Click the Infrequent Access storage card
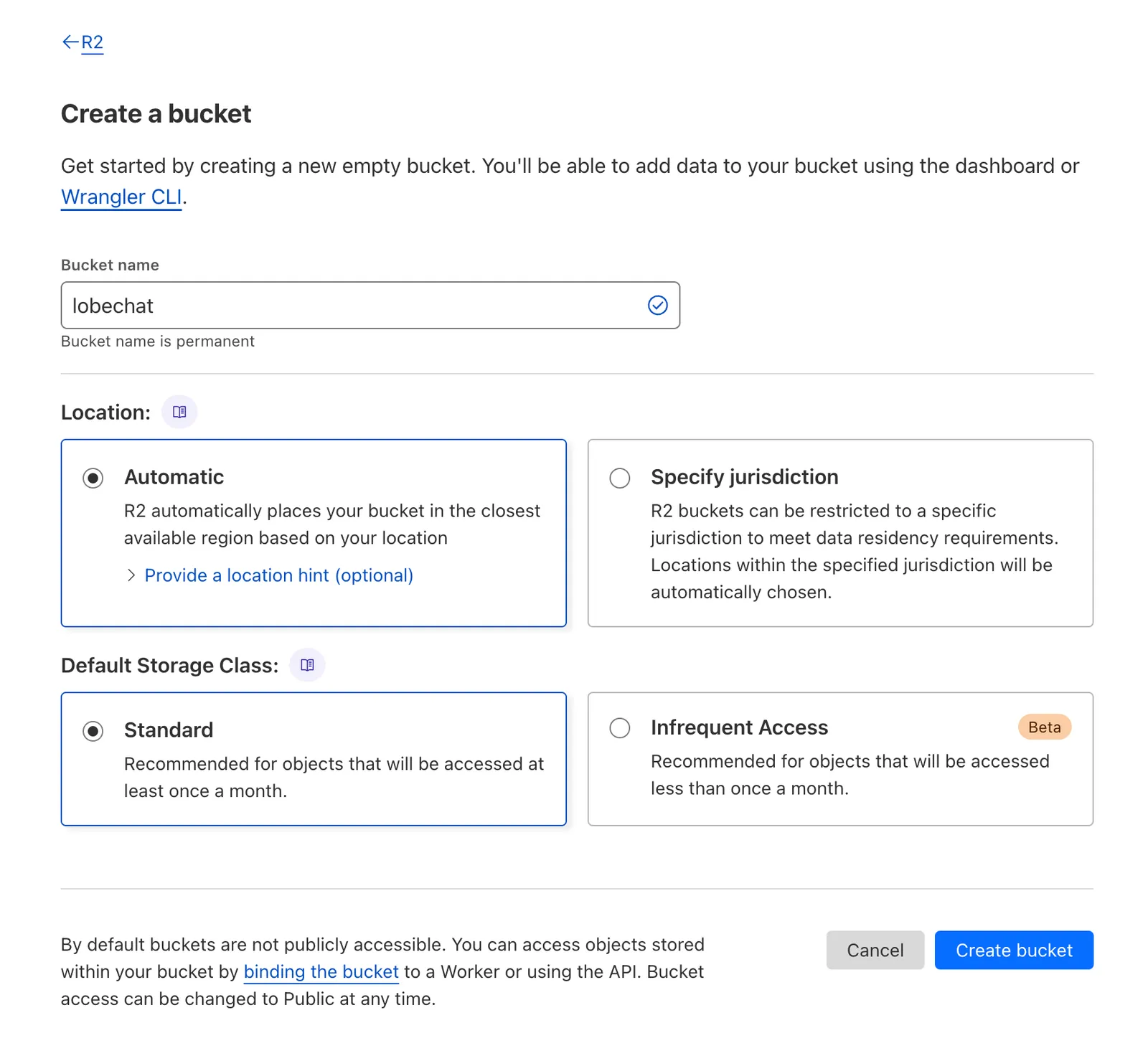The image size is (1148, 1061). (839, 759)
